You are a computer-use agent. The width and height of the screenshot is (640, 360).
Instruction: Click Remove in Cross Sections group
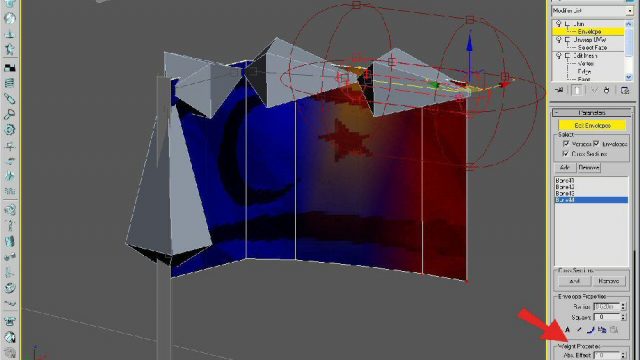609,281
